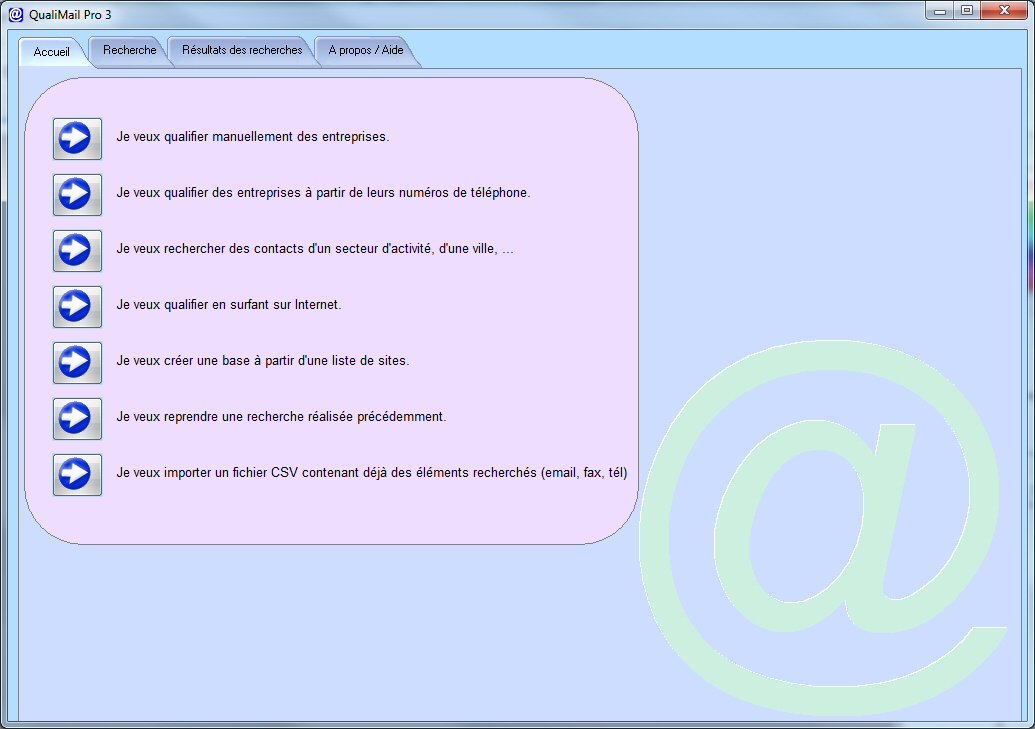The height and width of the screenshot is (729, 1035).
Task: Maximize the QualiMail Pro 3 window
Action: coord(967,11)
